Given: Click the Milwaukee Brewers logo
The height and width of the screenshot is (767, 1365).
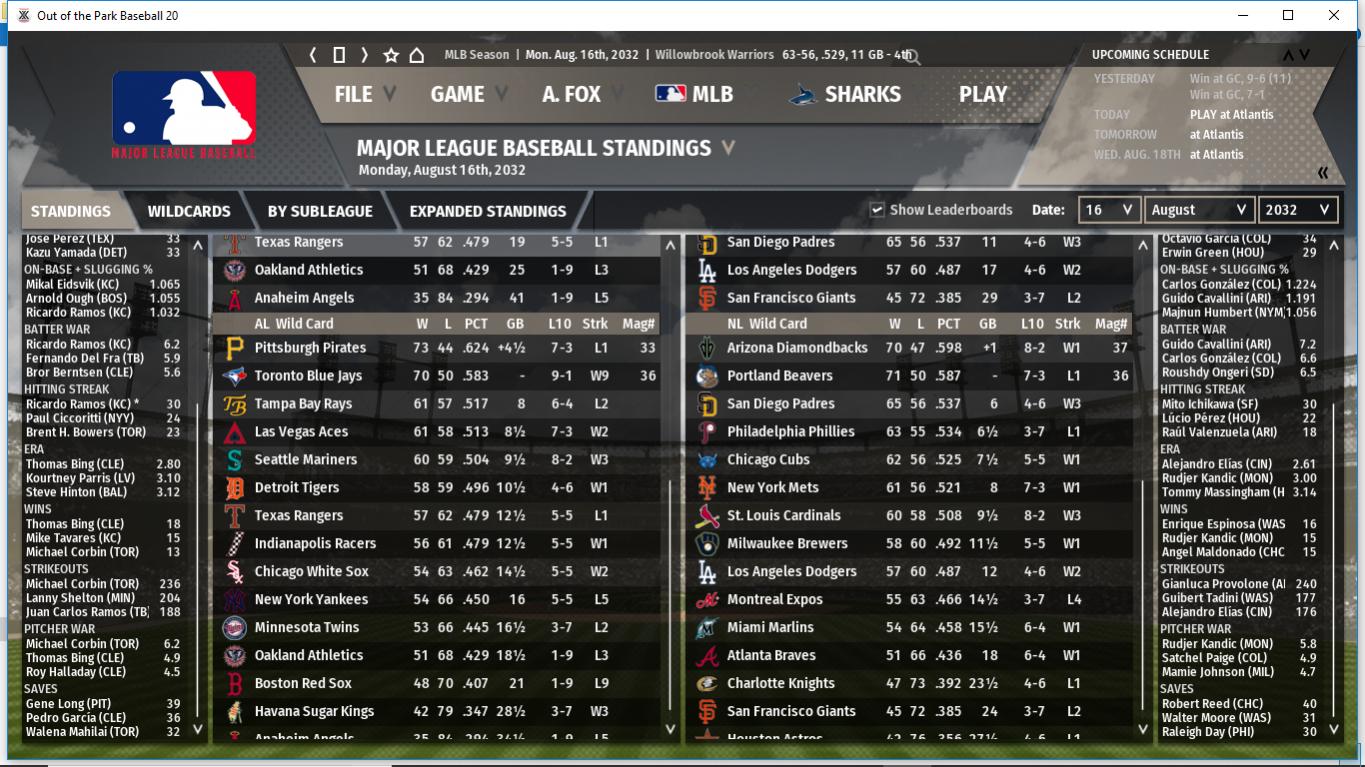Looking at the screenshot, I should pos(707,544).
